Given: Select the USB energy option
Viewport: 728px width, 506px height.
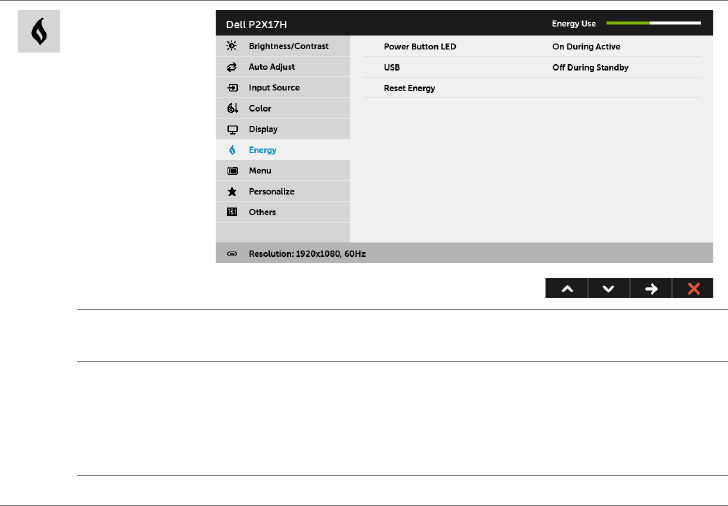Looking at the screenshot, I should click(x=391, y=67).
